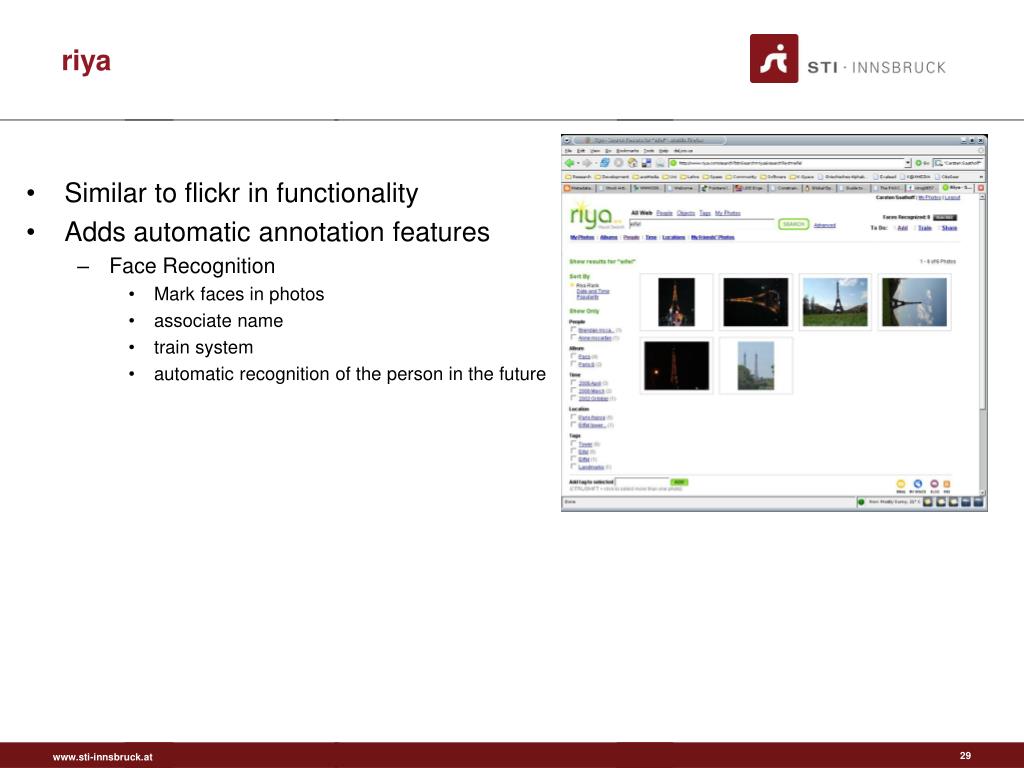Click the title bar menu button at left

567,140
